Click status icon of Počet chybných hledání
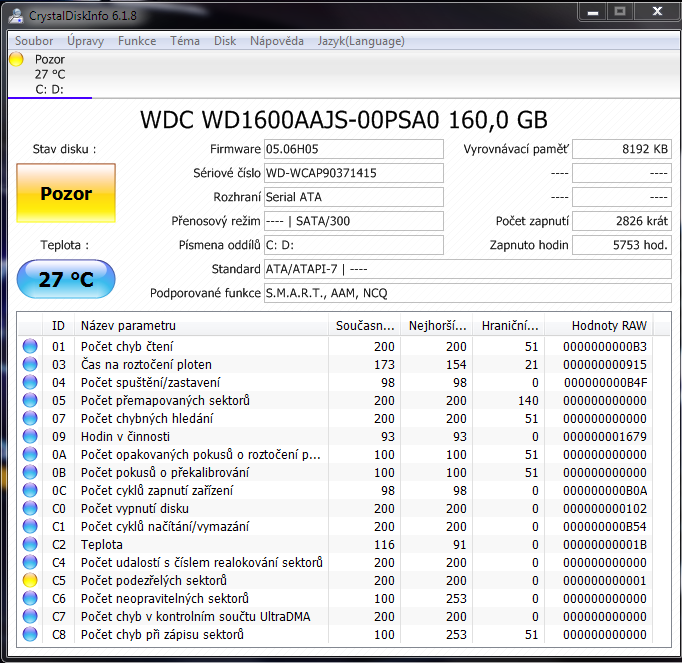The width and height of the screenshot is (682, 663). [x=30, y=418]
